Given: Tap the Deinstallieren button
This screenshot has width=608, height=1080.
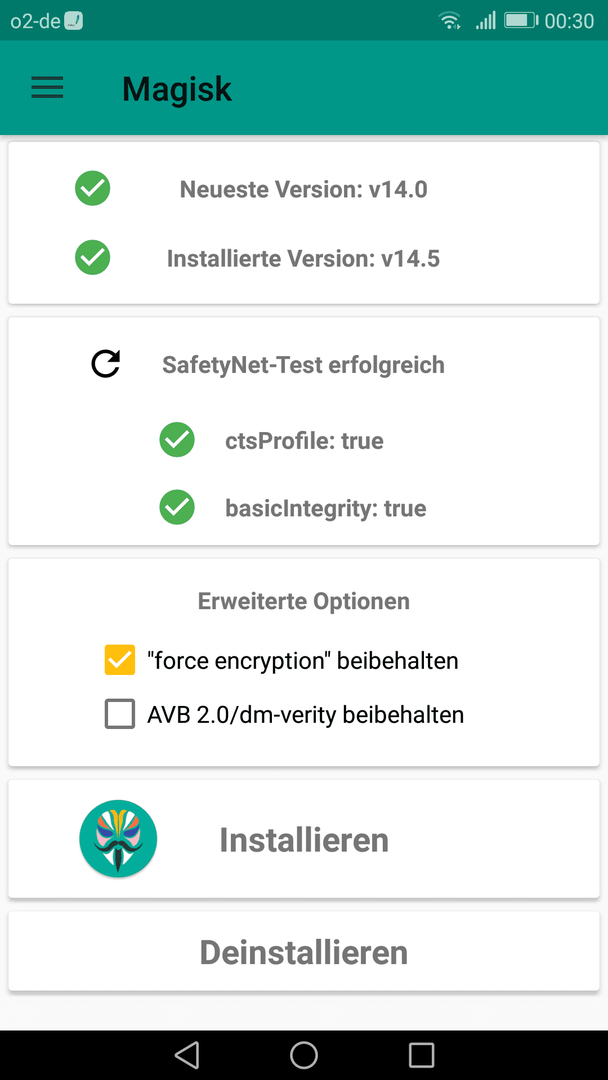Looking at the screenshot, I should pos(304,952).
